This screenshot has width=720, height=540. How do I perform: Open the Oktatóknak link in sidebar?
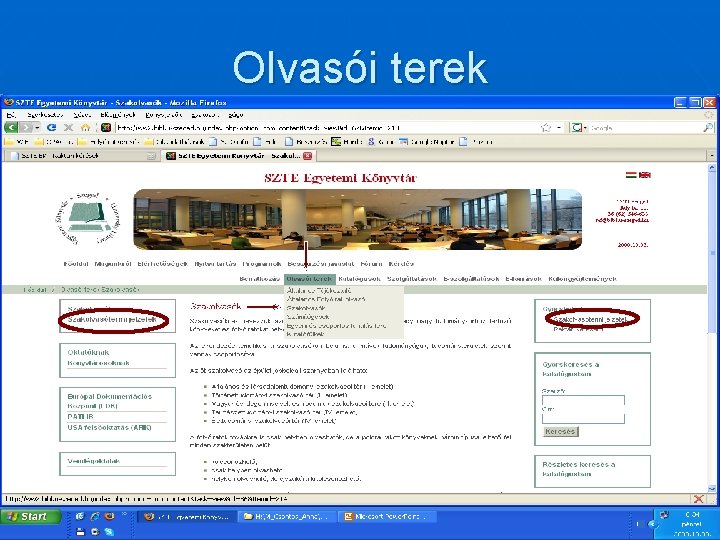88,352
